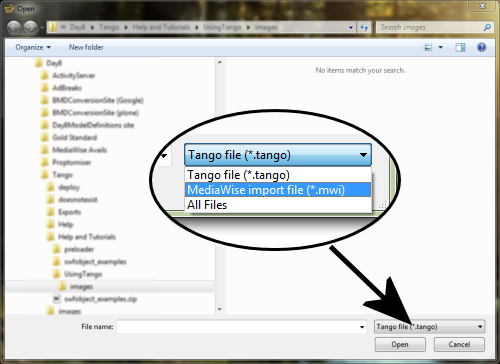
Task: Select Help and Tutorials in the address path
Action: coord(161,27)
